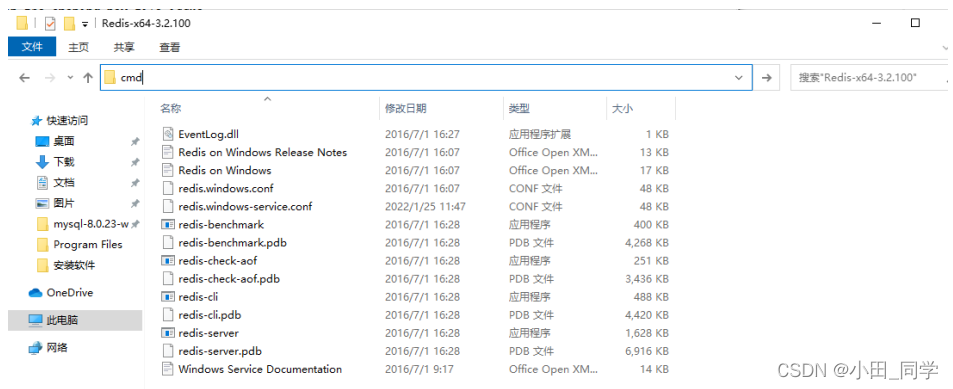Click the EventLog.dll file icon

pos(168,134)
